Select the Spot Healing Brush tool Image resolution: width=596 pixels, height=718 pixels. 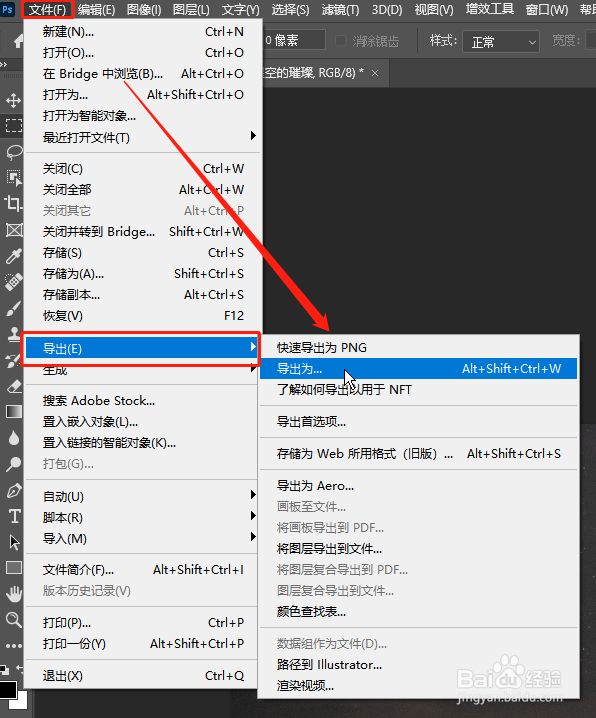pyautogui.click(x=14, y=282)
